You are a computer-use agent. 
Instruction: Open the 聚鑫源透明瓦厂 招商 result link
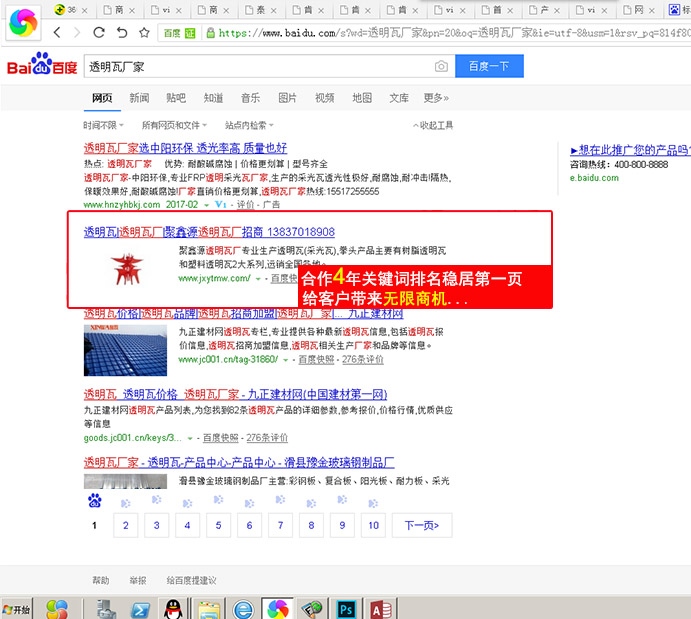209,232
